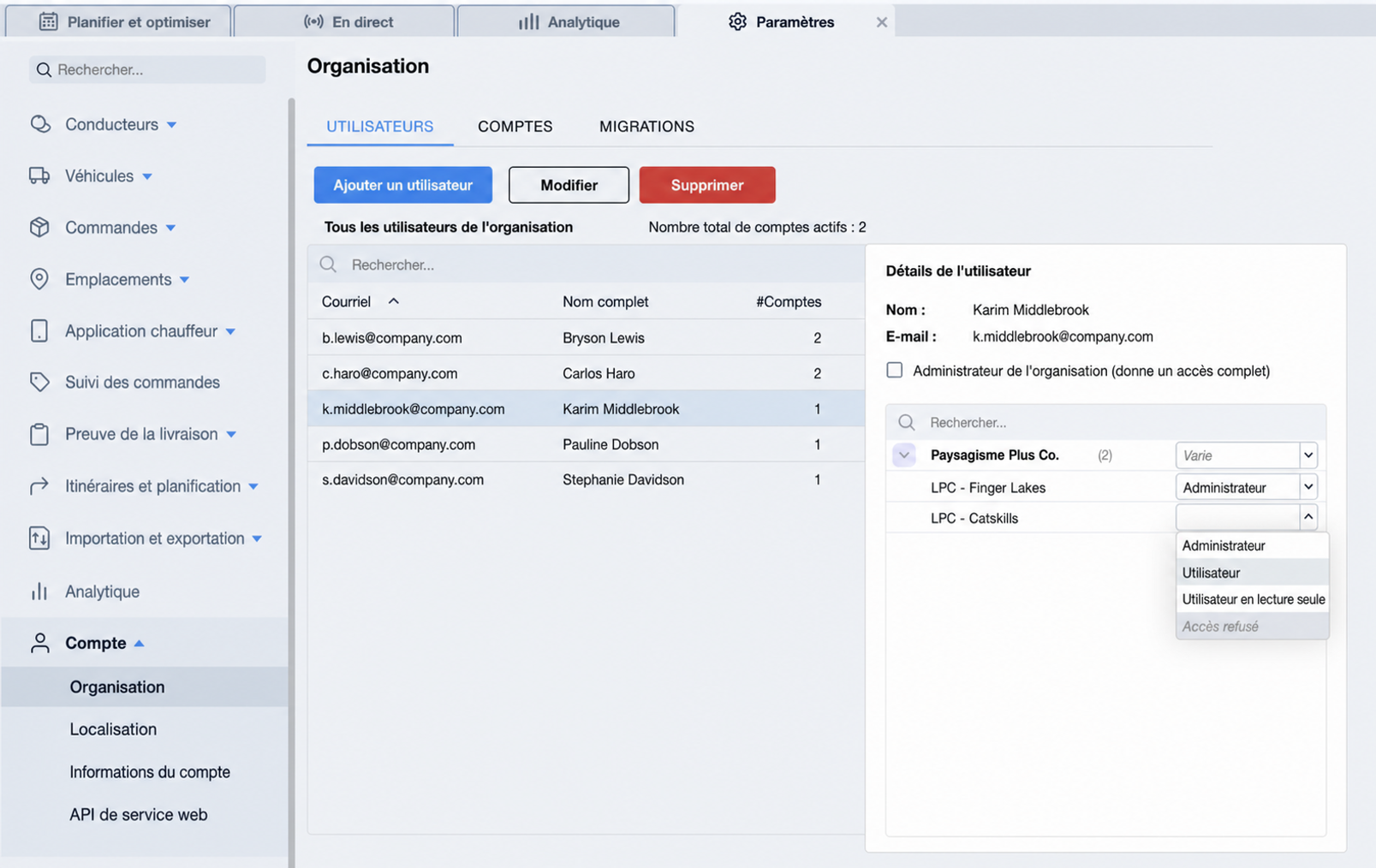Screen dimensions: 1376x868
Task: Select the p.dobson@company.com row
Action: point(587,444)
